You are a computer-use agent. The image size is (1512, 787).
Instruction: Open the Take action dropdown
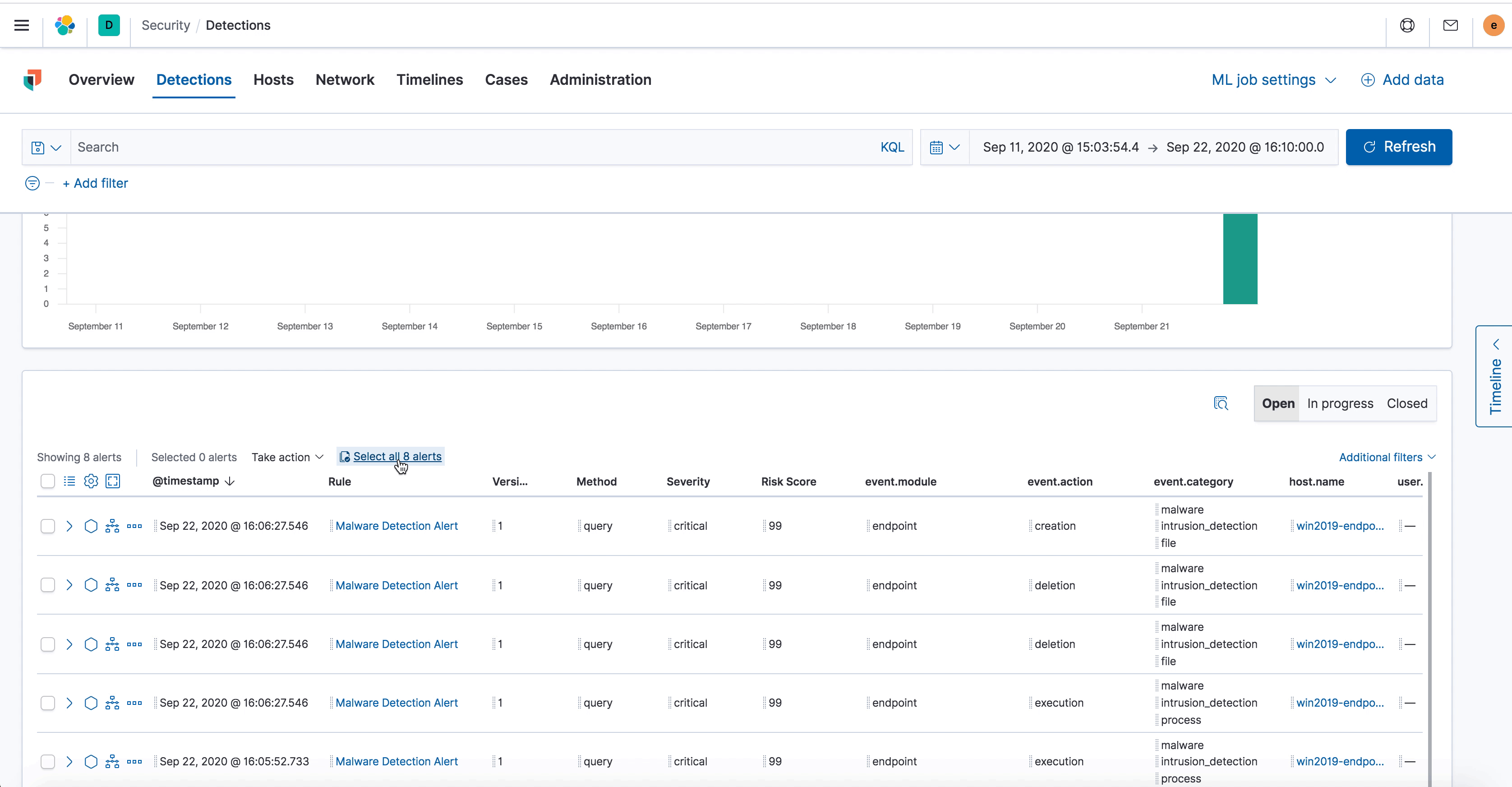[287, 457]
